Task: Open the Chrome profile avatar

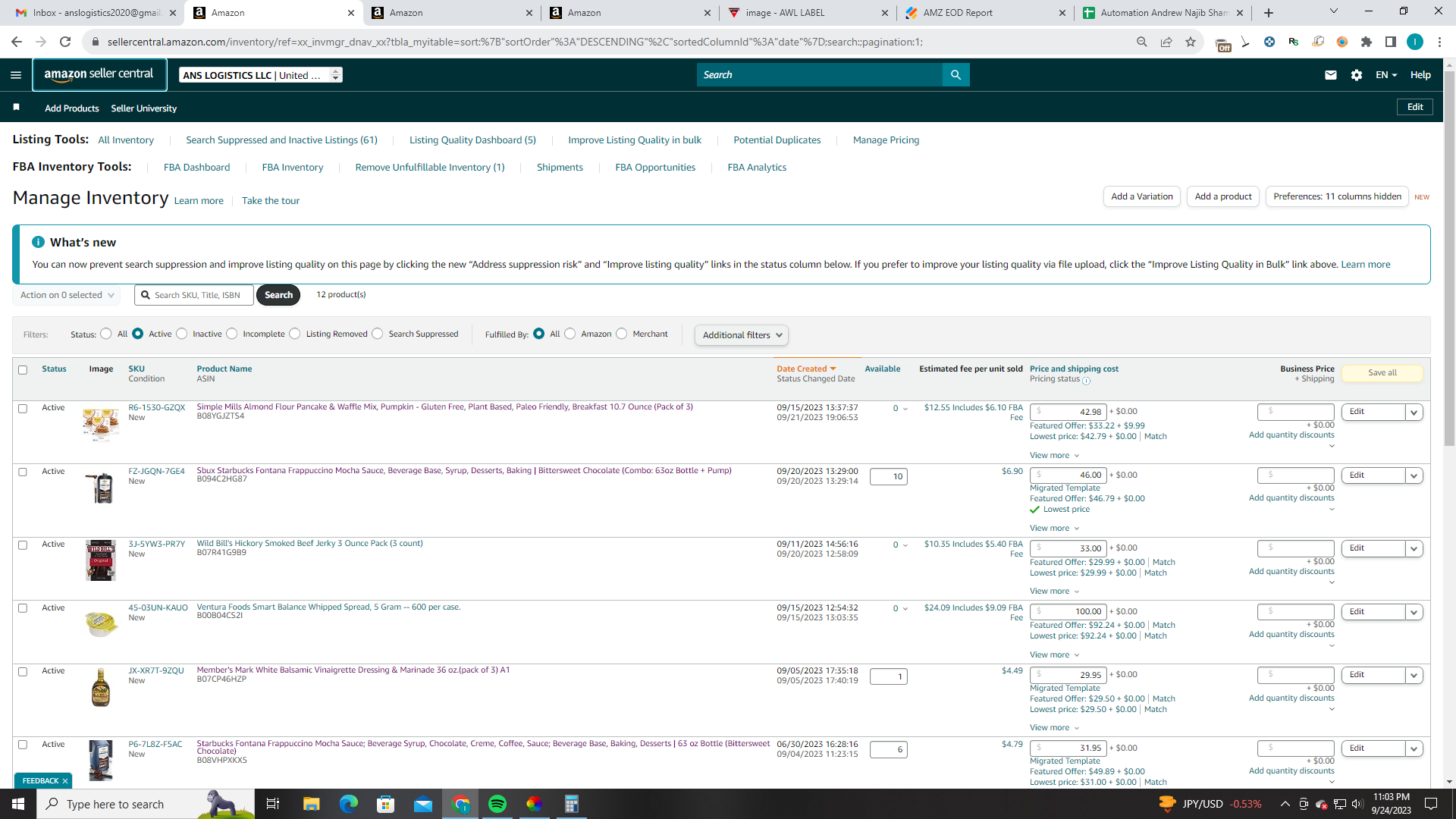Action: 1415,42
